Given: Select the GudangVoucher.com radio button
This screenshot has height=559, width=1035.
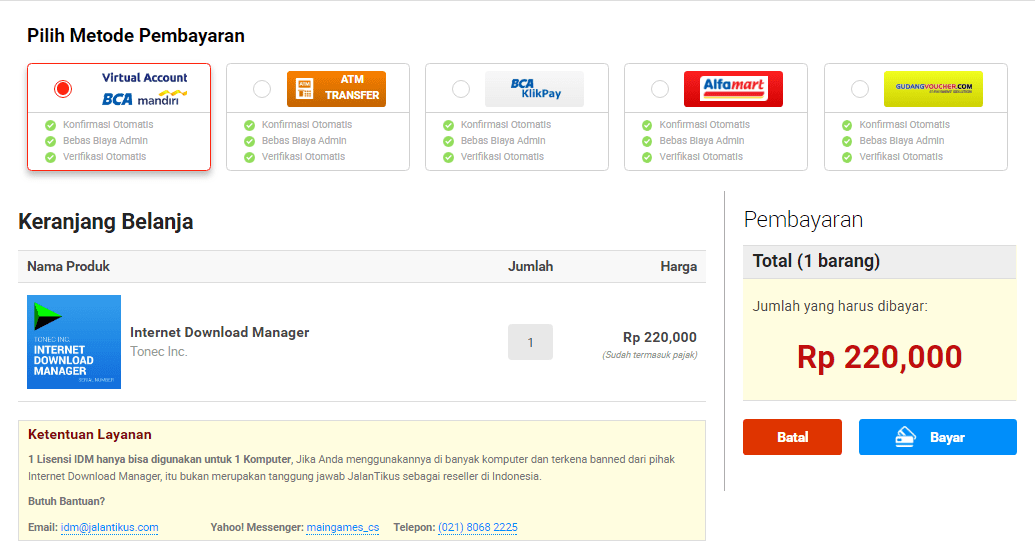Looking at the screenshot, I should (859, 88).
